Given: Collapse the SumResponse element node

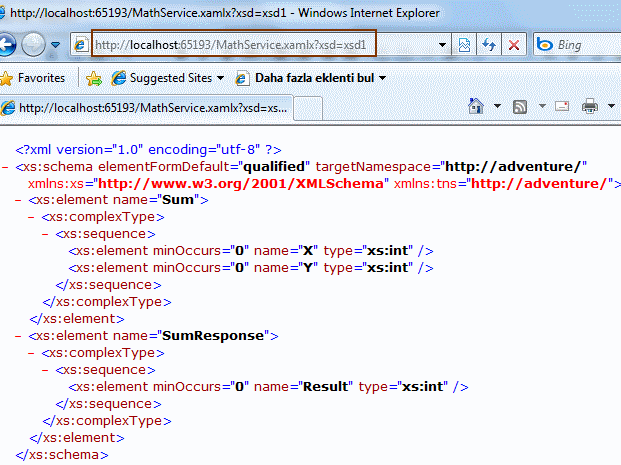Looking at the screenshot, I should click(19, 336).
